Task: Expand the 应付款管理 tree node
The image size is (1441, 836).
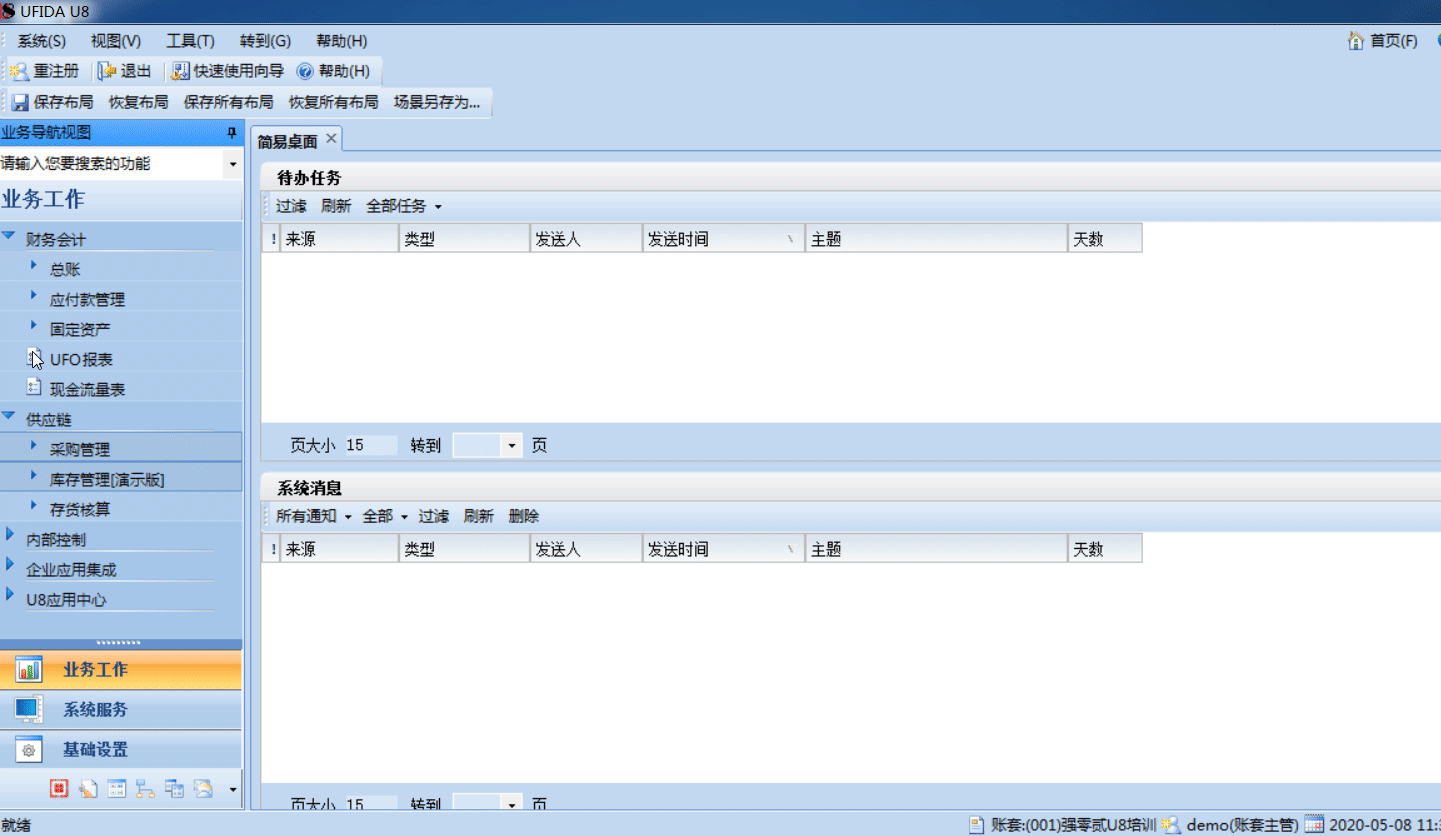Action: (33, 296)
